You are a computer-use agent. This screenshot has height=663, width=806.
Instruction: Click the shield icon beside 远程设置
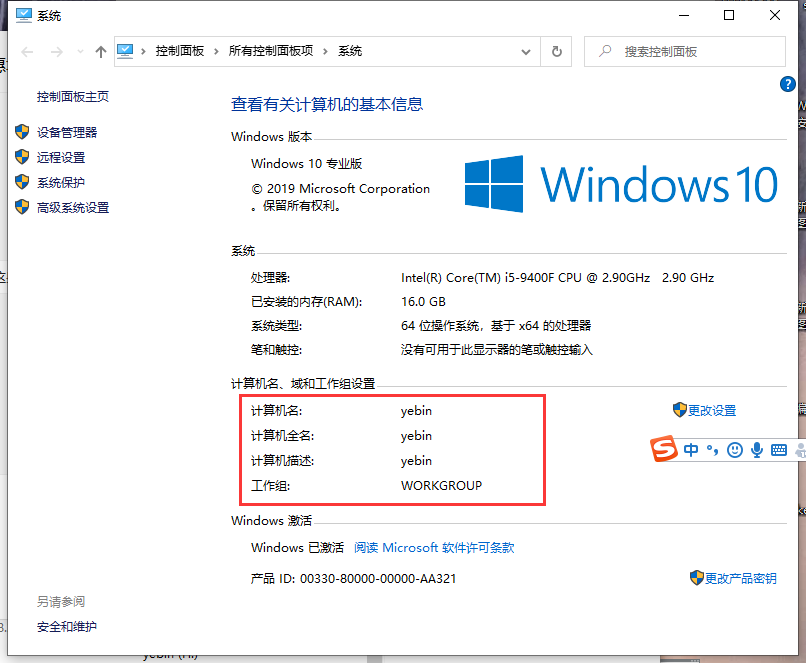click(22, 156)
